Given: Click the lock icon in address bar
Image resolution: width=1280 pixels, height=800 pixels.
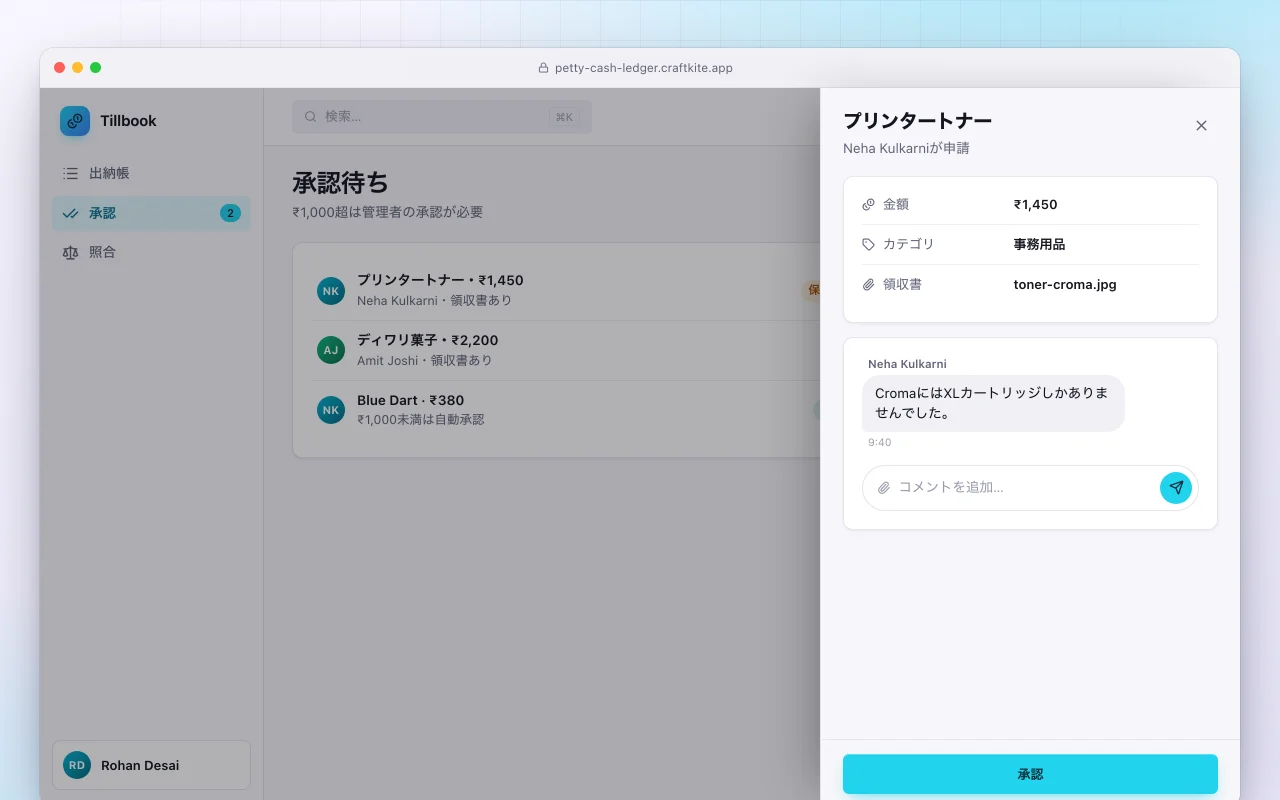Looking at the screenshot, I should pos(544,68).
